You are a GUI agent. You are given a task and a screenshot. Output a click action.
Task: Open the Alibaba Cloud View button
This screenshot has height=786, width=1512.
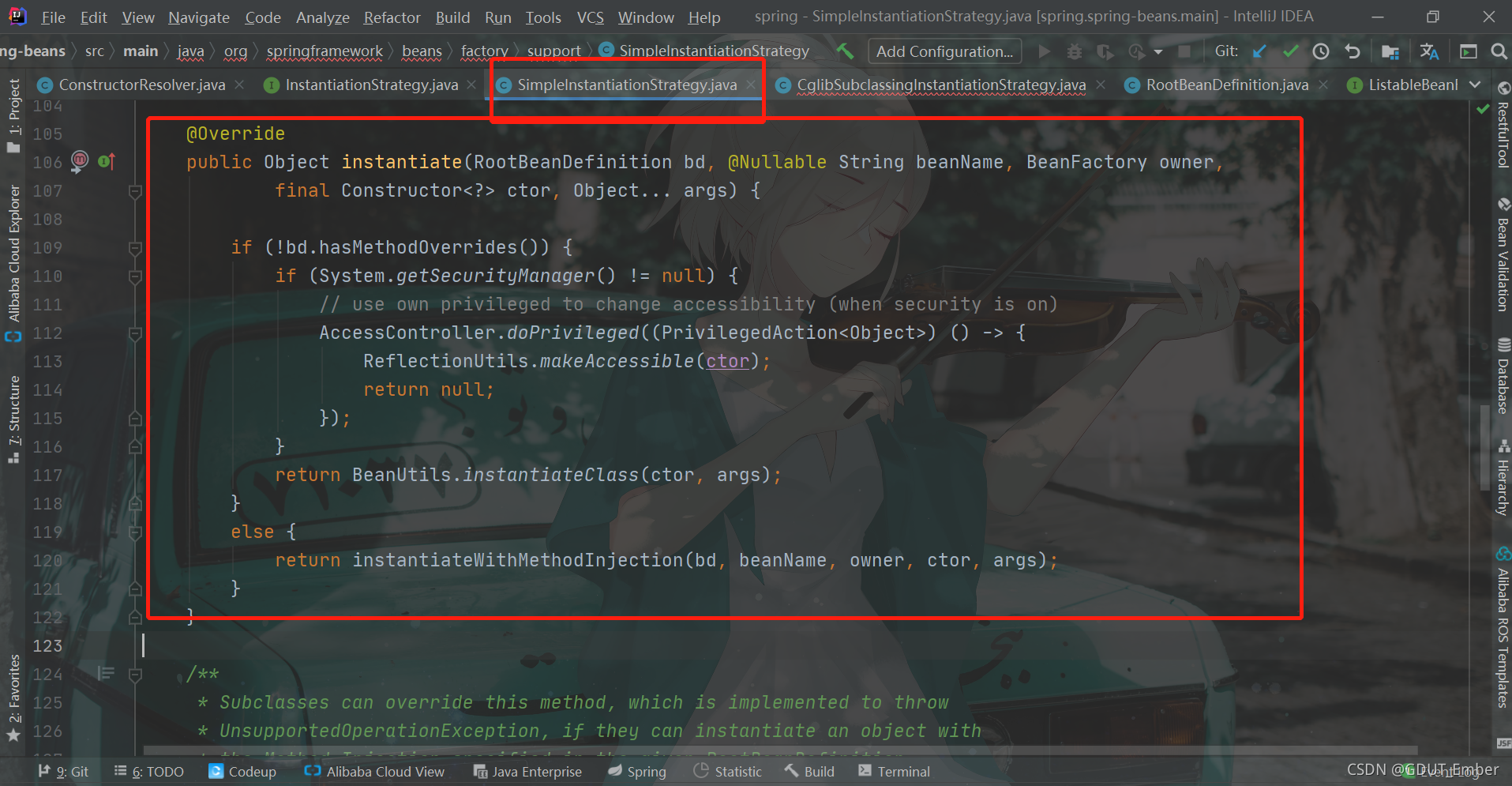pyautogui.click(x=375, y=772)
